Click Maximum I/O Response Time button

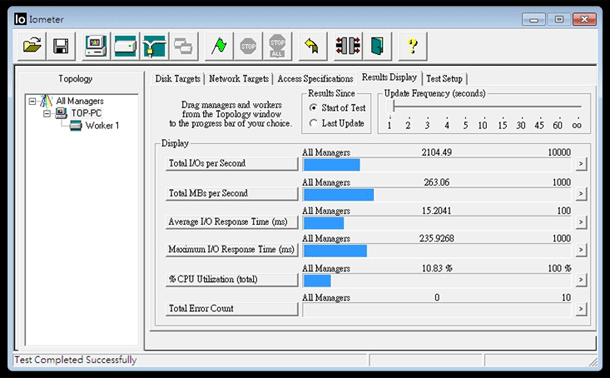click(232, 250)
